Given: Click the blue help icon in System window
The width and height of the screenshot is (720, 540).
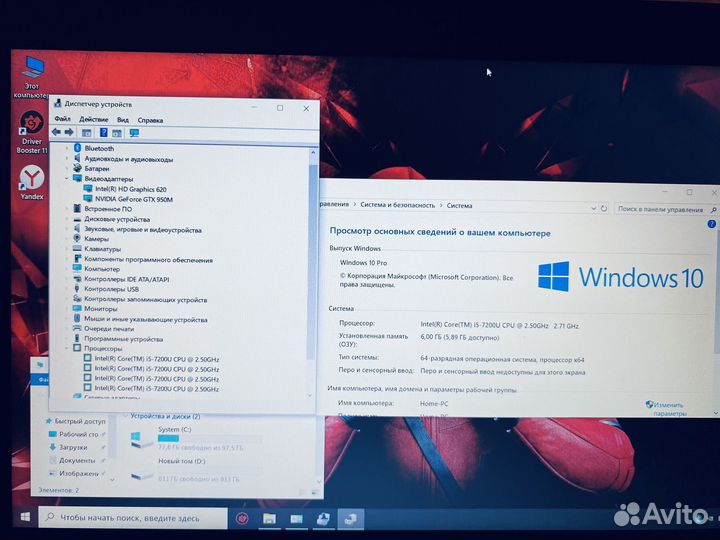Looking at the screenshot, I should [711, 224].
